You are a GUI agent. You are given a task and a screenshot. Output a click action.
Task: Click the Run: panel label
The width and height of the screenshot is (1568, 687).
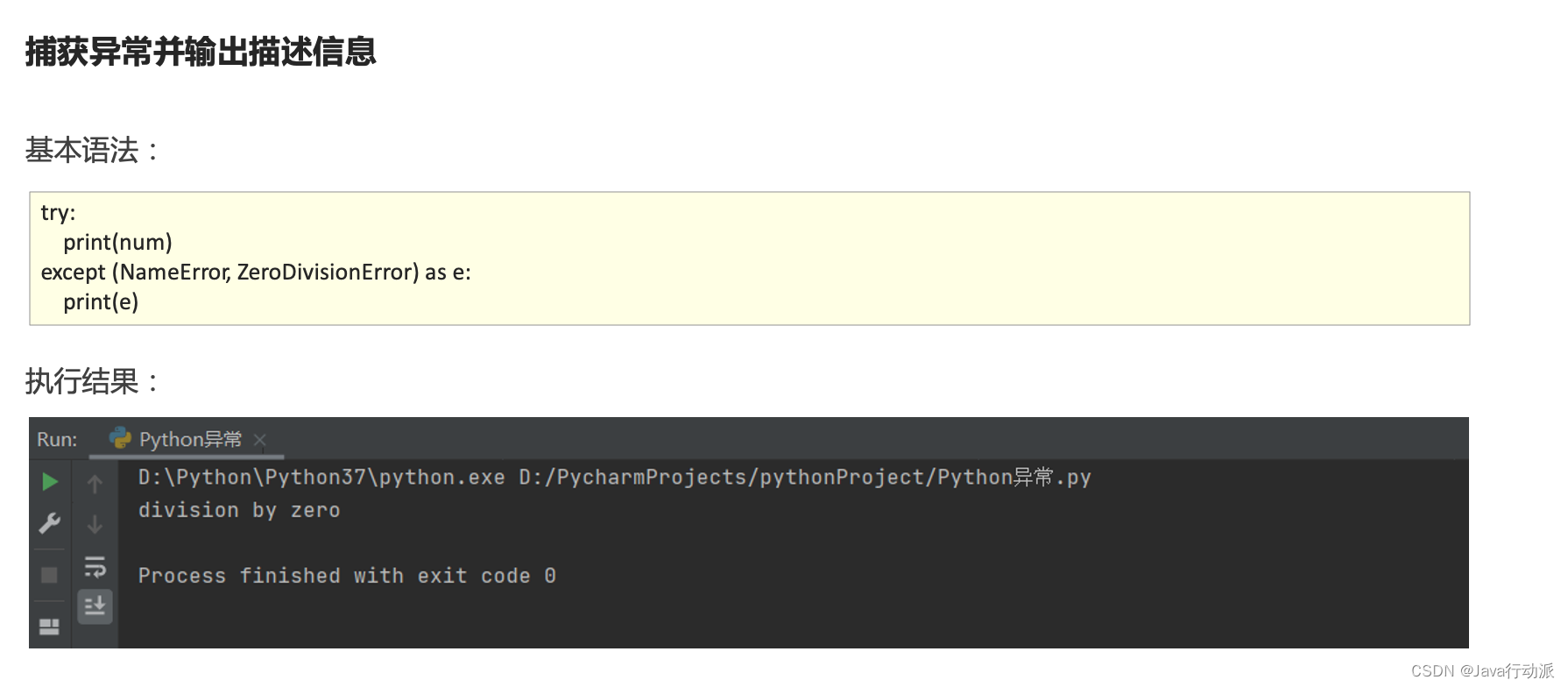57,439
